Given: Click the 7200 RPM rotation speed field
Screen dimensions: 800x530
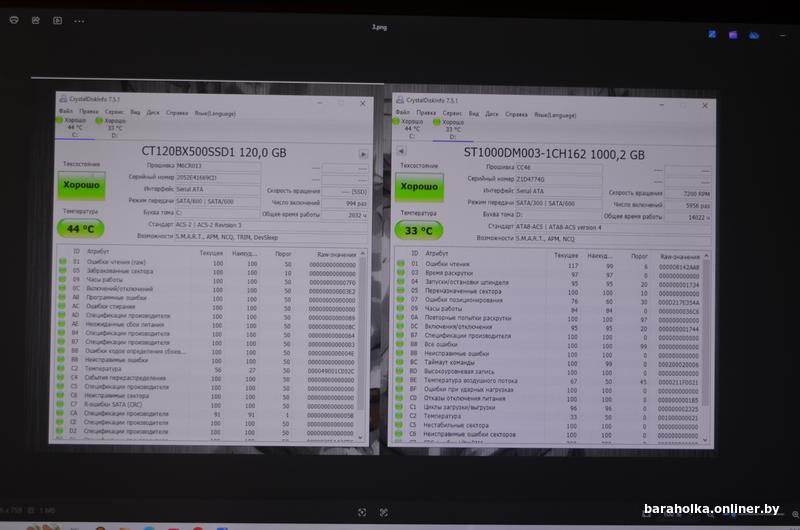Looking at the screenshot, I should (x=688, y=193).
